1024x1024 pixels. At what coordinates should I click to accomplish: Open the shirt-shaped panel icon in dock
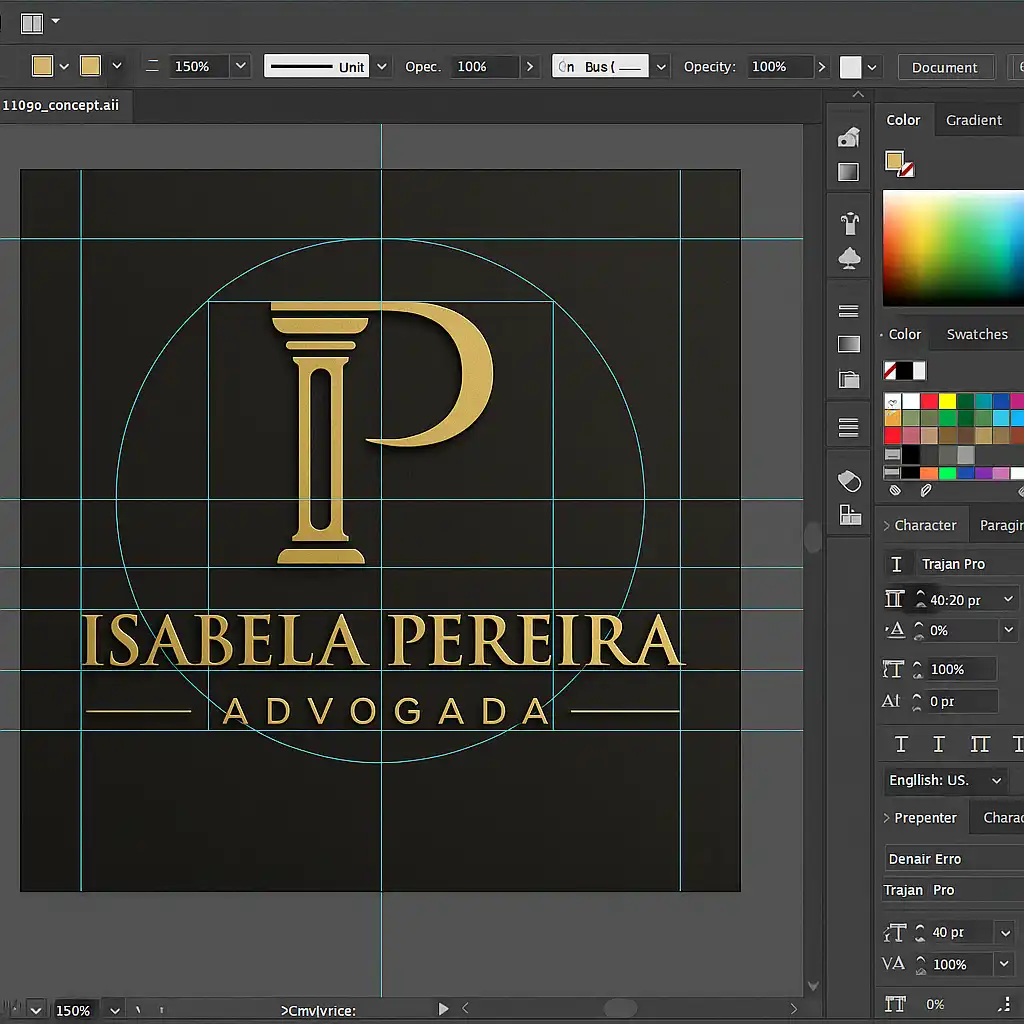849,223
